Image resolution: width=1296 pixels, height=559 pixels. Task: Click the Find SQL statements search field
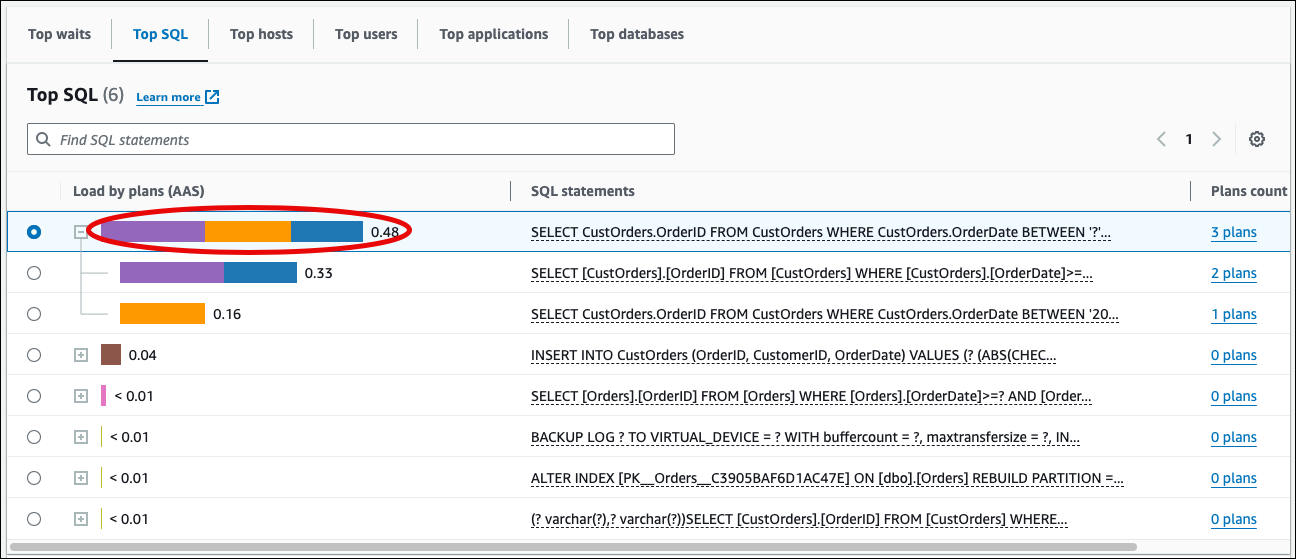point(360,140)
